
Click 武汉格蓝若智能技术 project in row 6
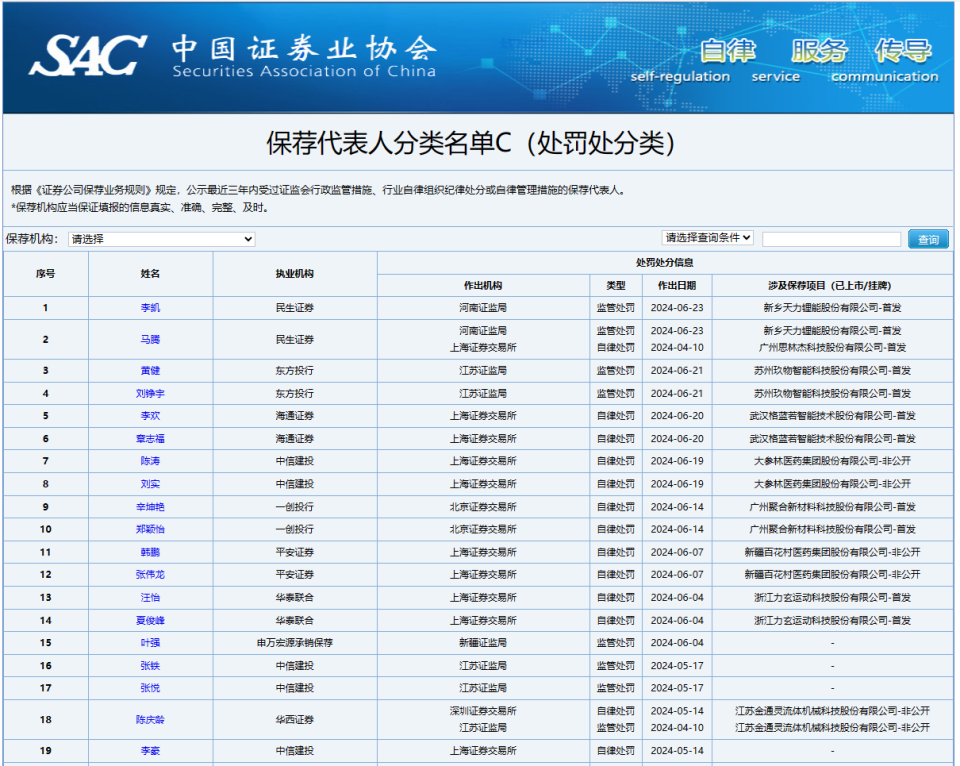(x=832, y=438)
